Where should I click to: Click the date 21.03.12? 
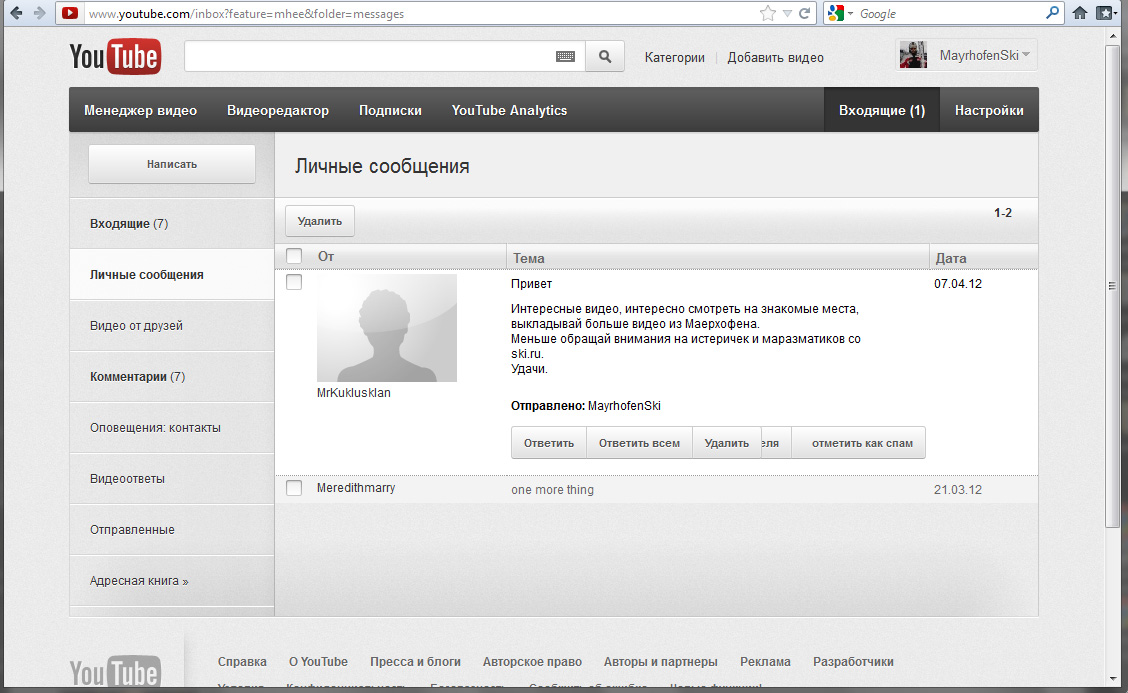958,490
